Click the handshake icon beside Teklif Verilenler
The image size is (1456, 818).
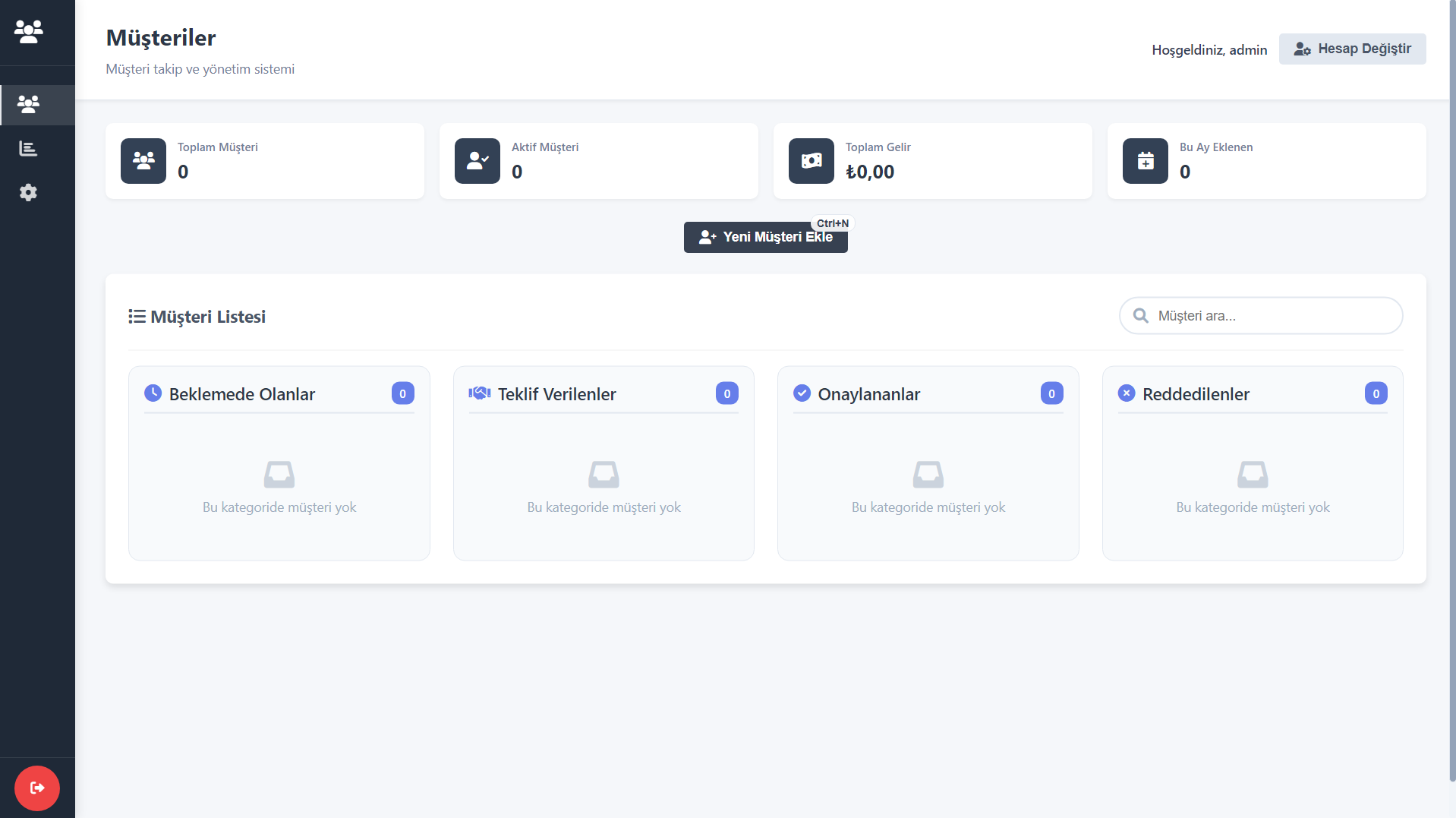click(480, 393)
